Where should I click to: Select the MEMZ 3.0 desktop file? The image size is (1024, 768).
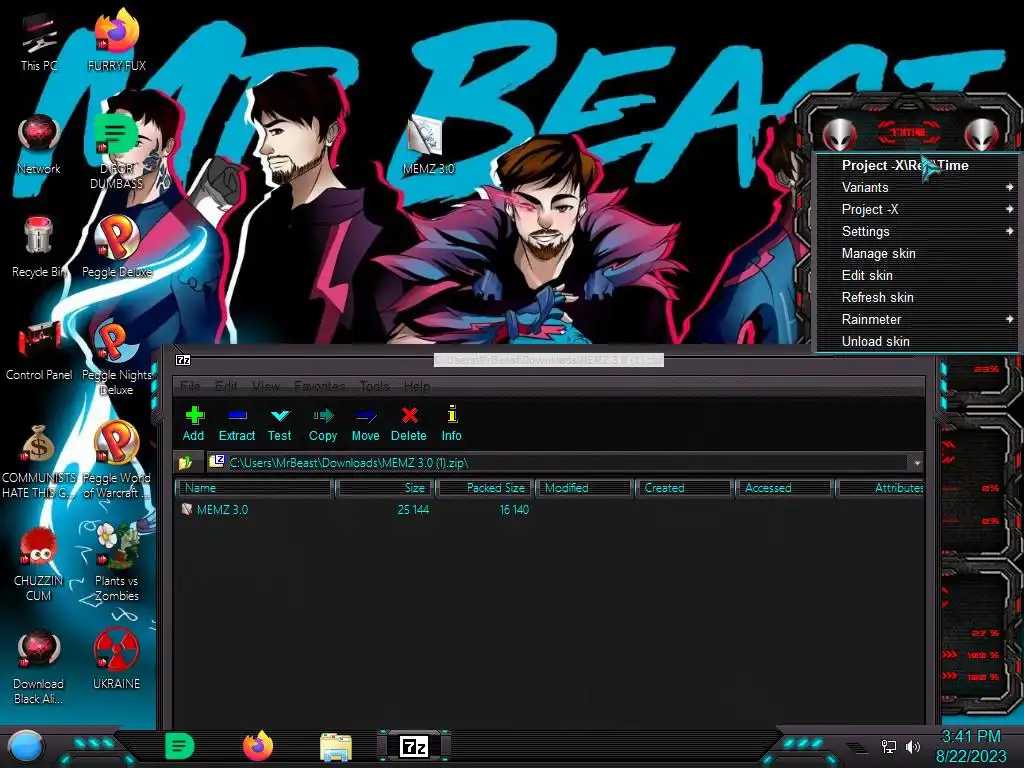(428, 145)
